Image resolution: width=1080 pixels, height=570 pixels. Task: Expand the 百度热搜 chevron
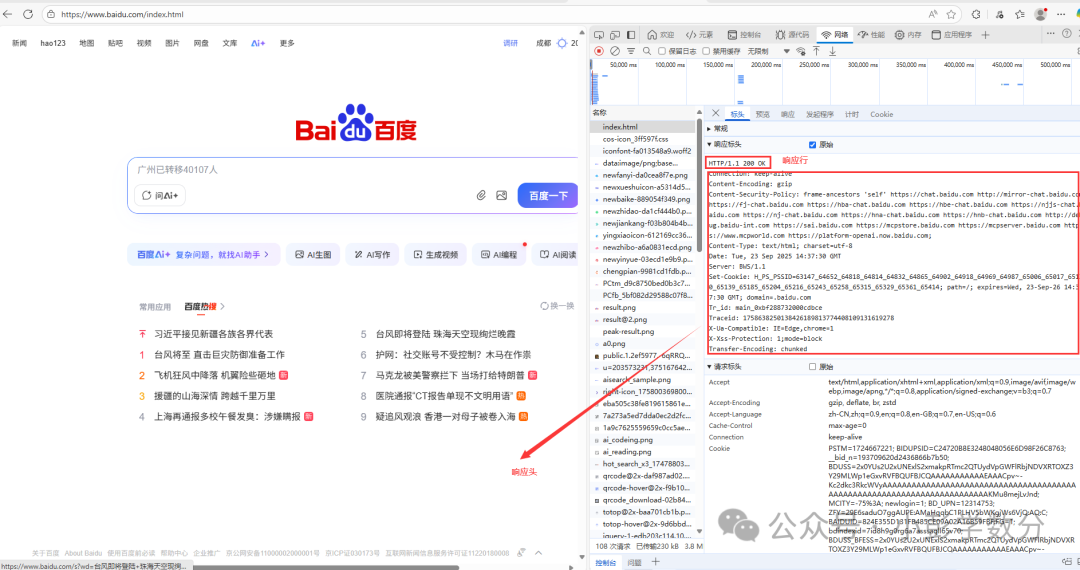tap(222, 306)
